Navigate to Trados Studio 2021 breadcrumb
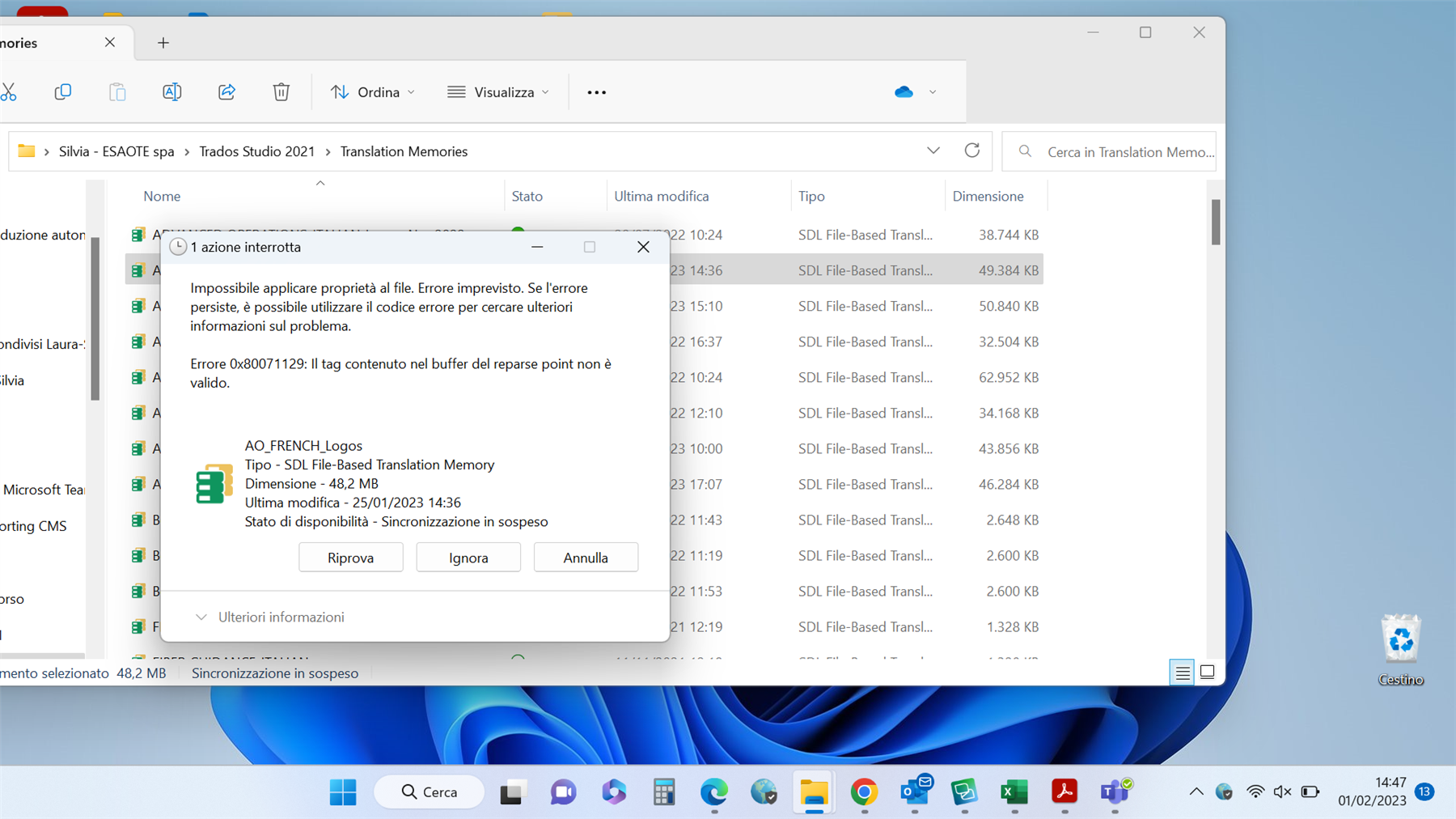 point(257,151)
